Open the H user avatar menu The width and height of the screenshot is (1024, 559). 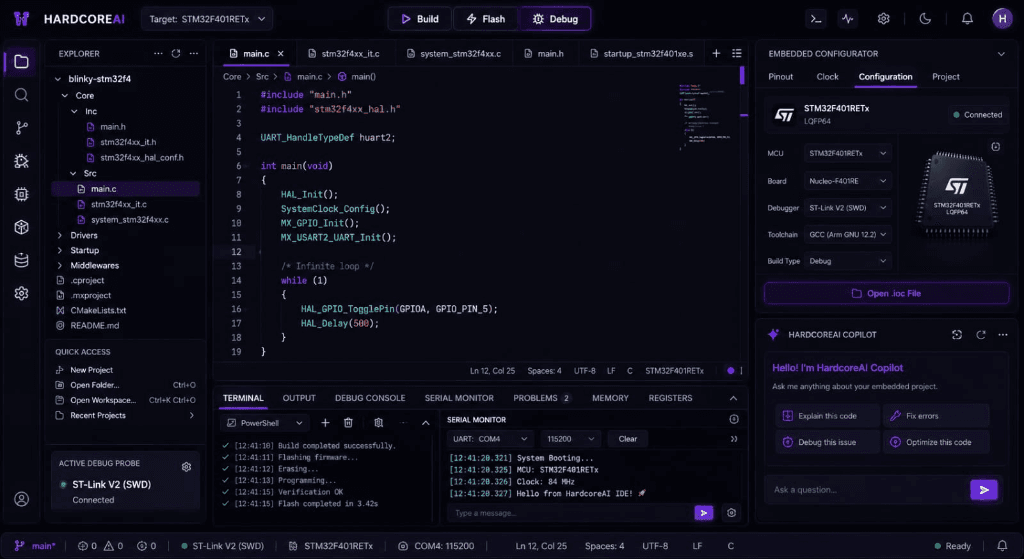1002,19
